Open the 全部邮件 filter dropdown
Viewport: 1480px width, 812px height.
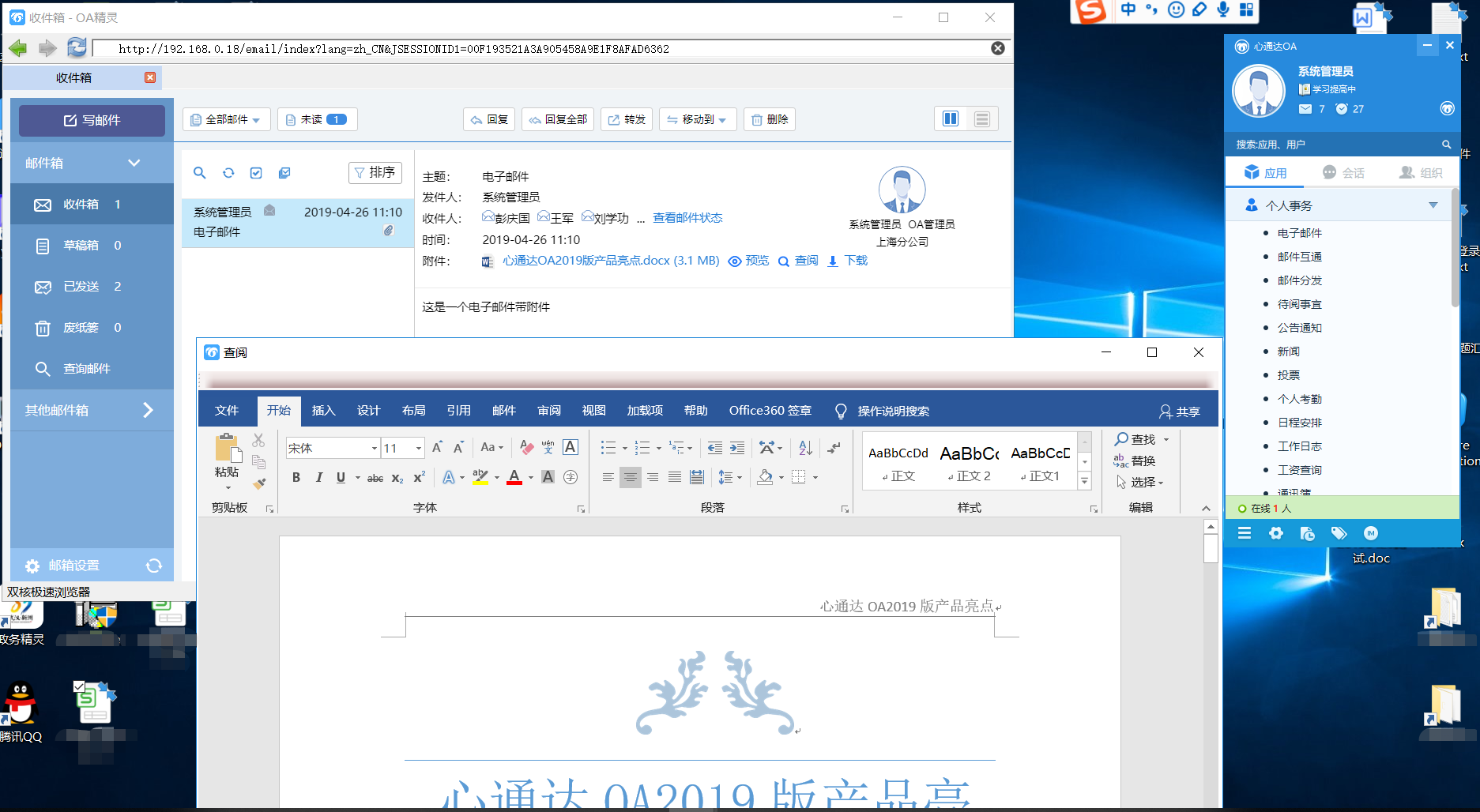point(227,119)
